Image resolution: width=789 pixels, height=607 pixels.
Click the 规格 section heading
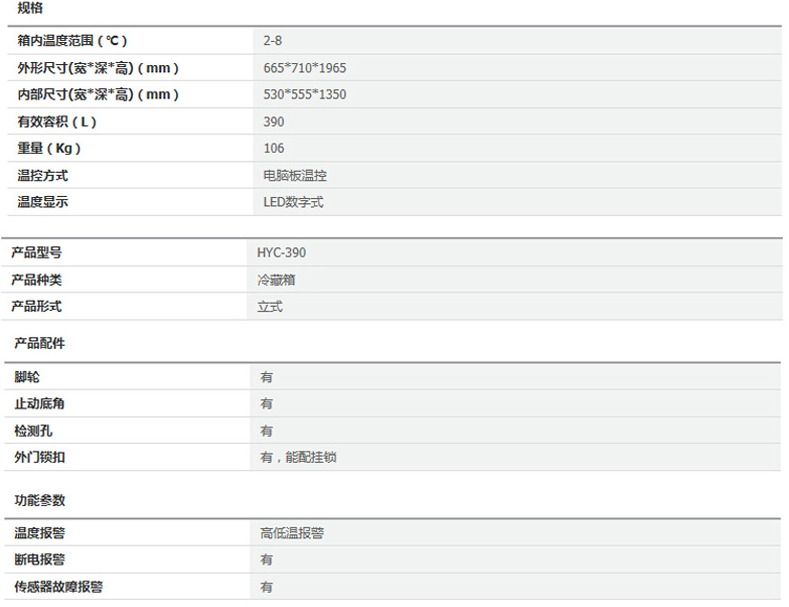(30, 8)
